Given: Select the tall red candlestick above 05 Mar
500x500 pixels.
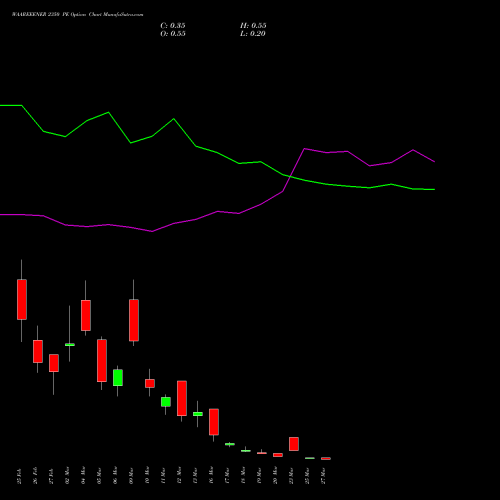Looking at the screenshot, I should (x=102, y=361).
